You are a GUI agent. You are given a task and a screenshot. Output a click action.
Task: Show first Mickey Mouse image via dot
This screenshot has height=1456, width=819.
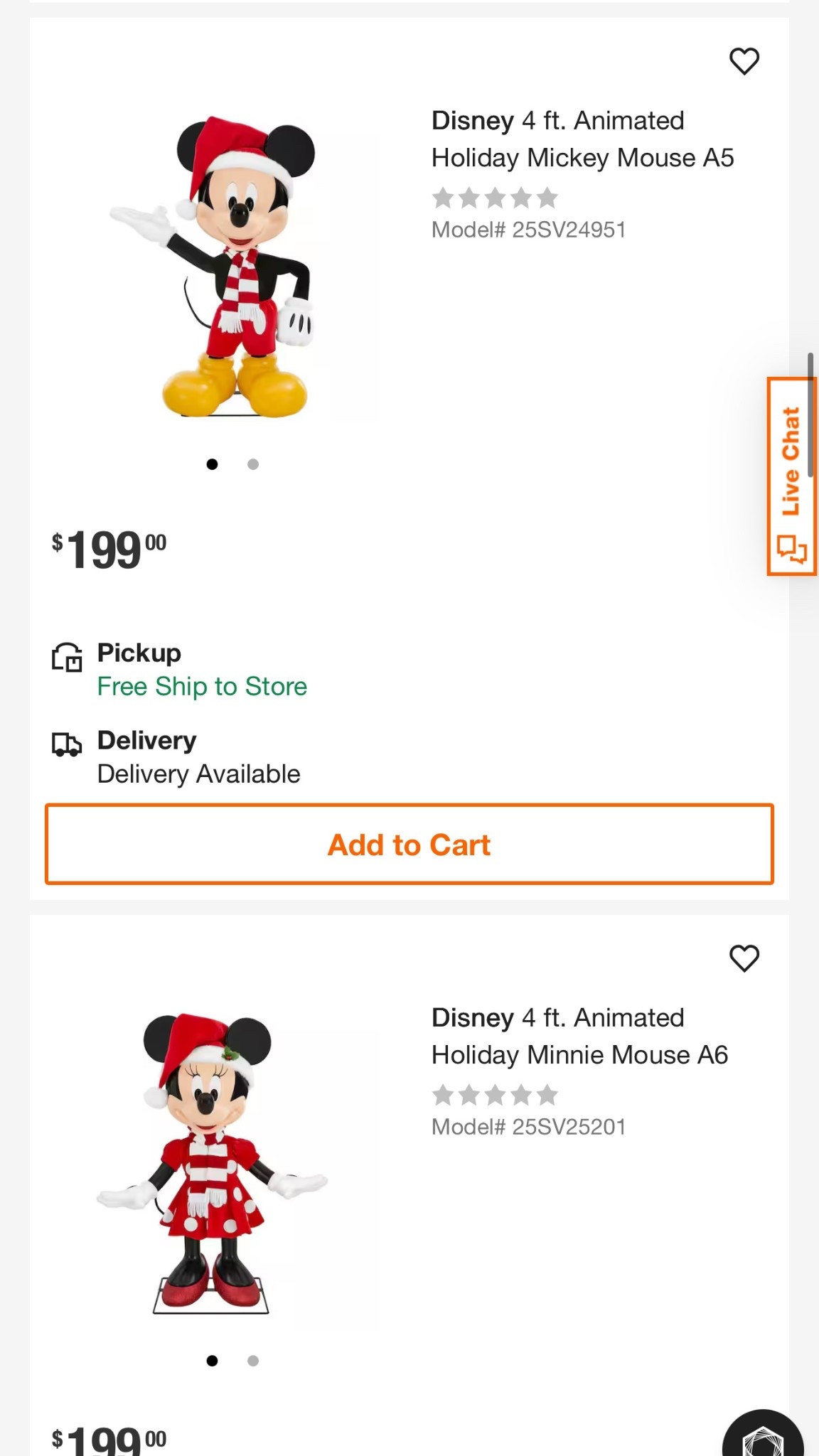click(212, 464)
